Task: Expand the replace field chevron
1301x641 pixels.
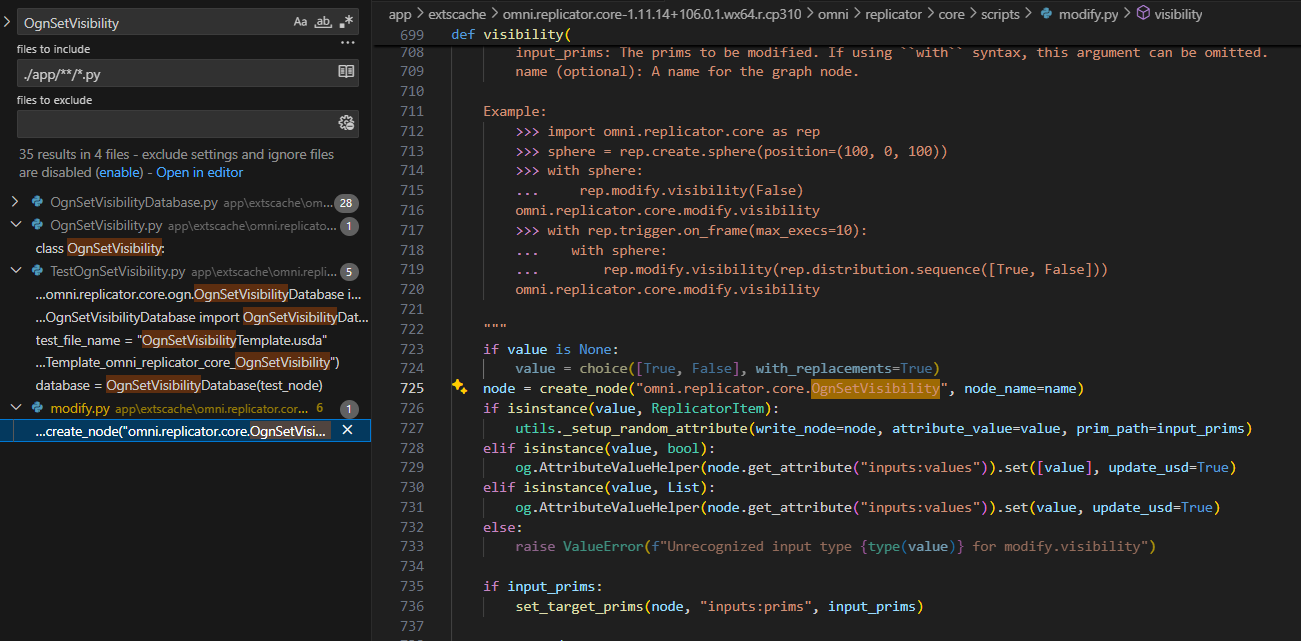Action: (6, 22)
